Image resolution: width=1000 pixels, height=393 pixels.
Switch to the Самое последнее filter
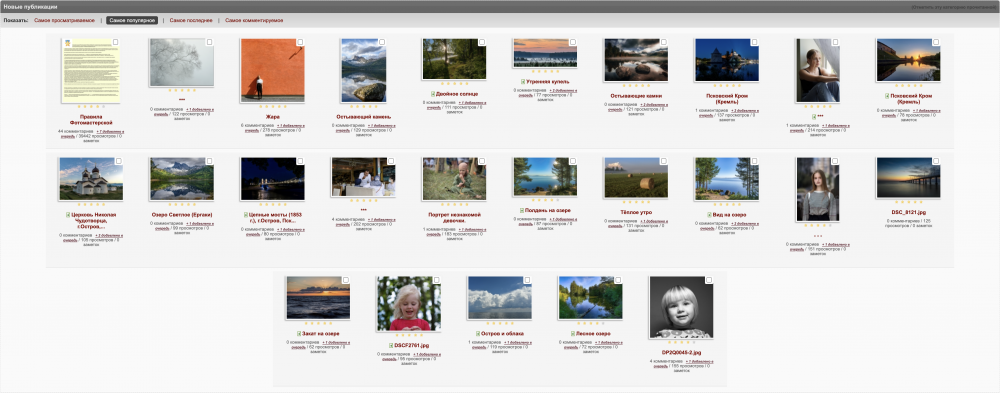tap(191, 20)
